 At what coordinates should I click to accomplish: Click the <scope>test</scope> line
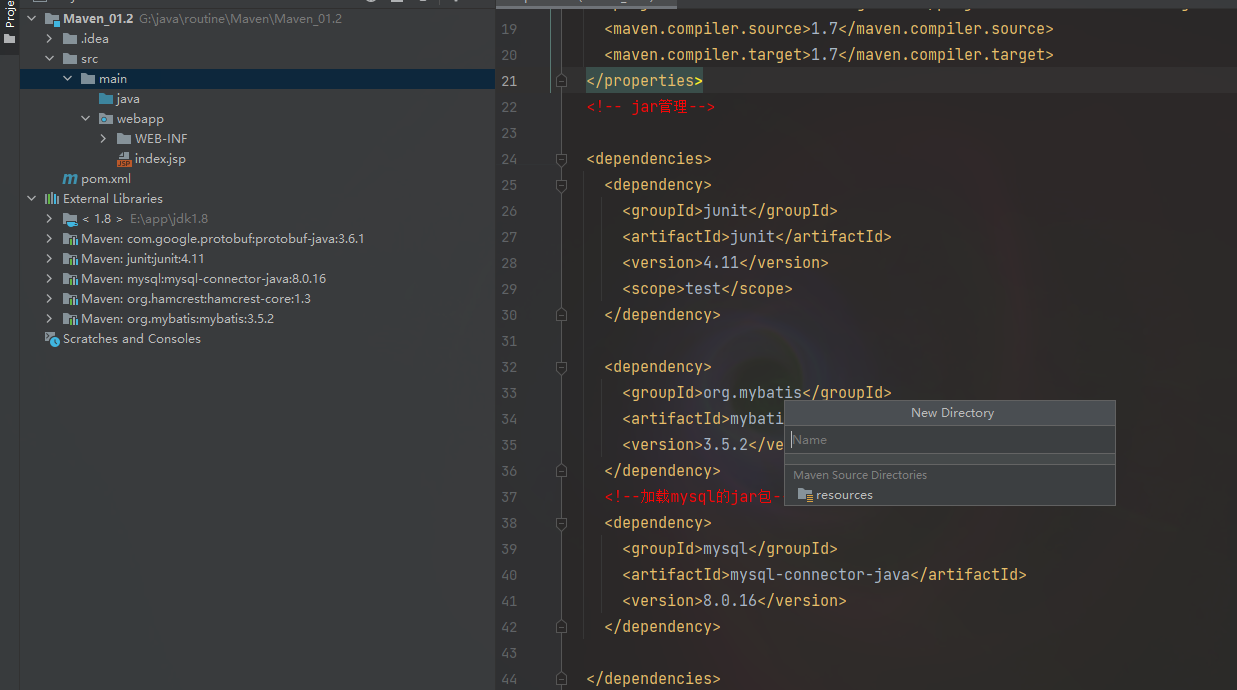pyautogui.click(x=707, y=289)
